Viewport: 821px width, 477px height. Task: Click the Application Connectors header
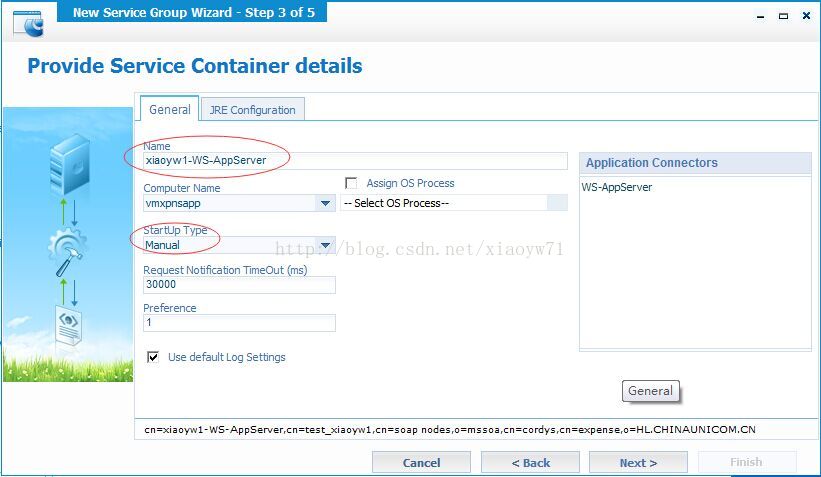pos(695,163)
